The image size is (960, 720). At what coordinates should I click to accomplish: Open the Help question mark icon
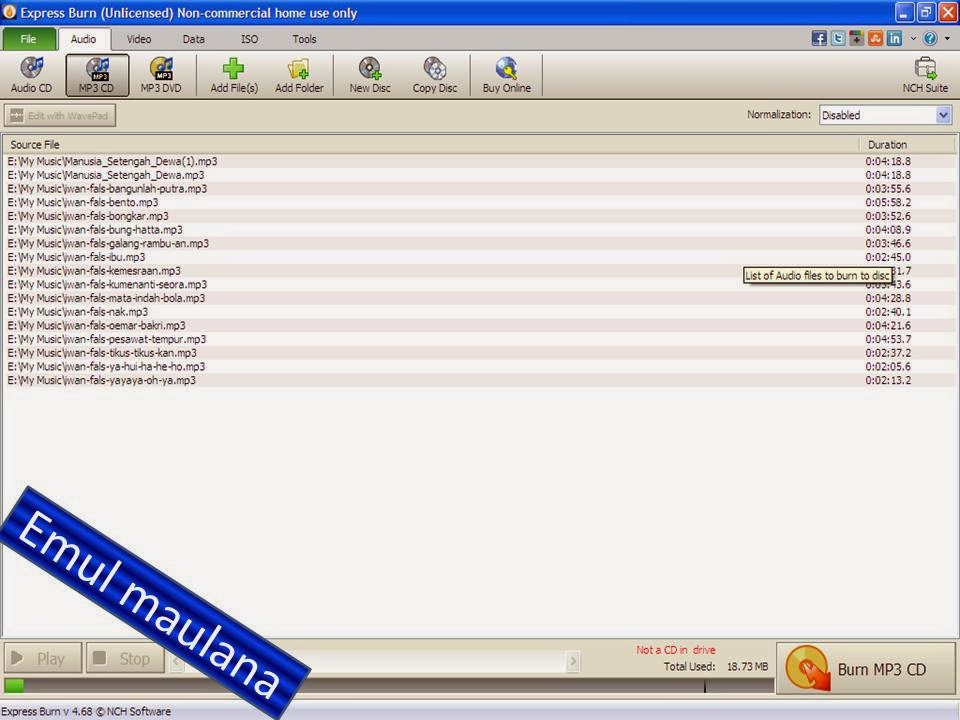931,38
